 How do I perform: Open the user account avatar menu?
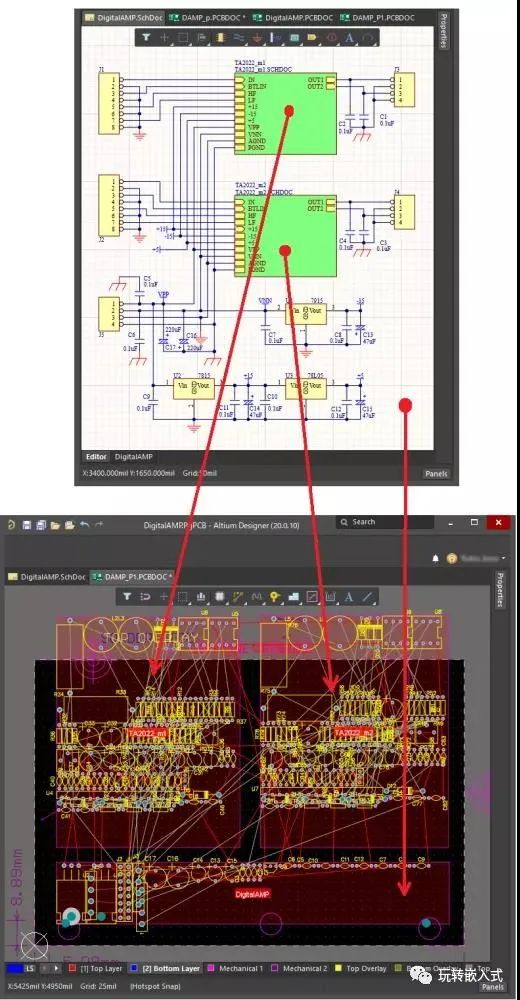453,558
